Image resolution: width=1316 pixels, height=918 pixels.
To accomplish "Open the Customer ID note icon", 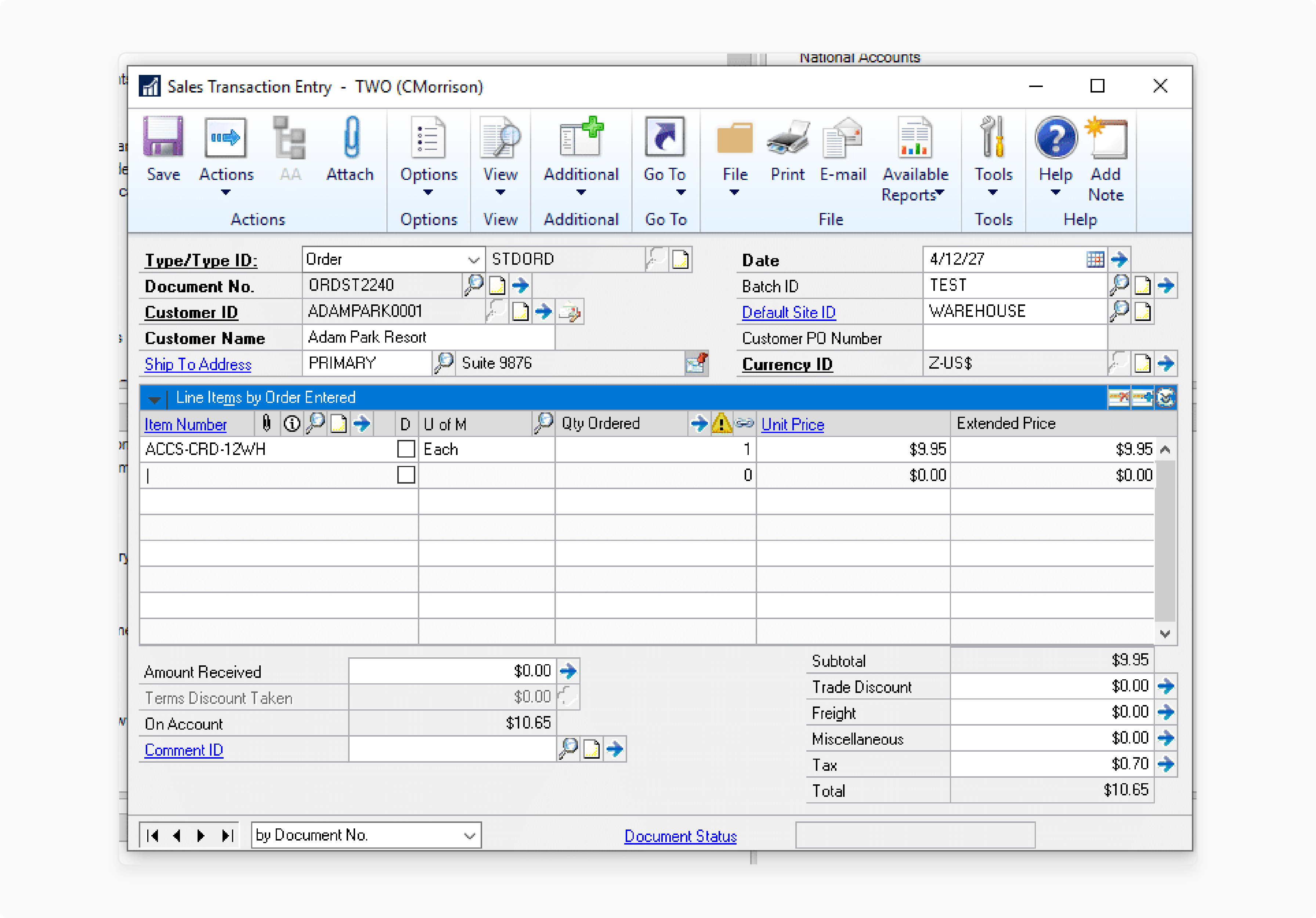I will point(520,311).
